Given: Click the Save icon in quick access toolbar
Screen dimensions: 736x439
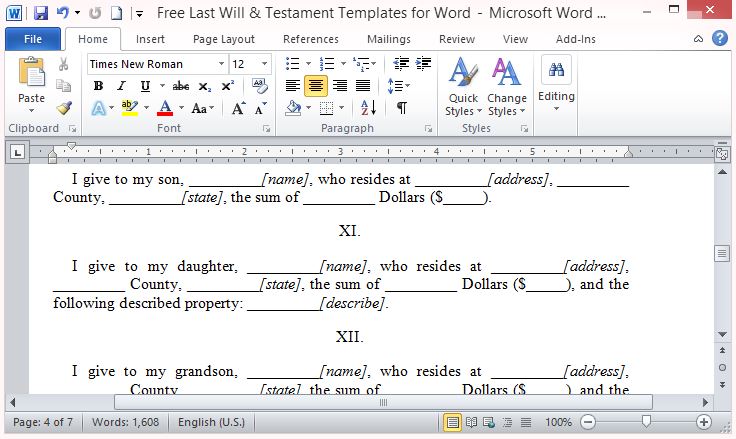Looking at the screenshot, I should pyautogui.click(x=41, y=14).
